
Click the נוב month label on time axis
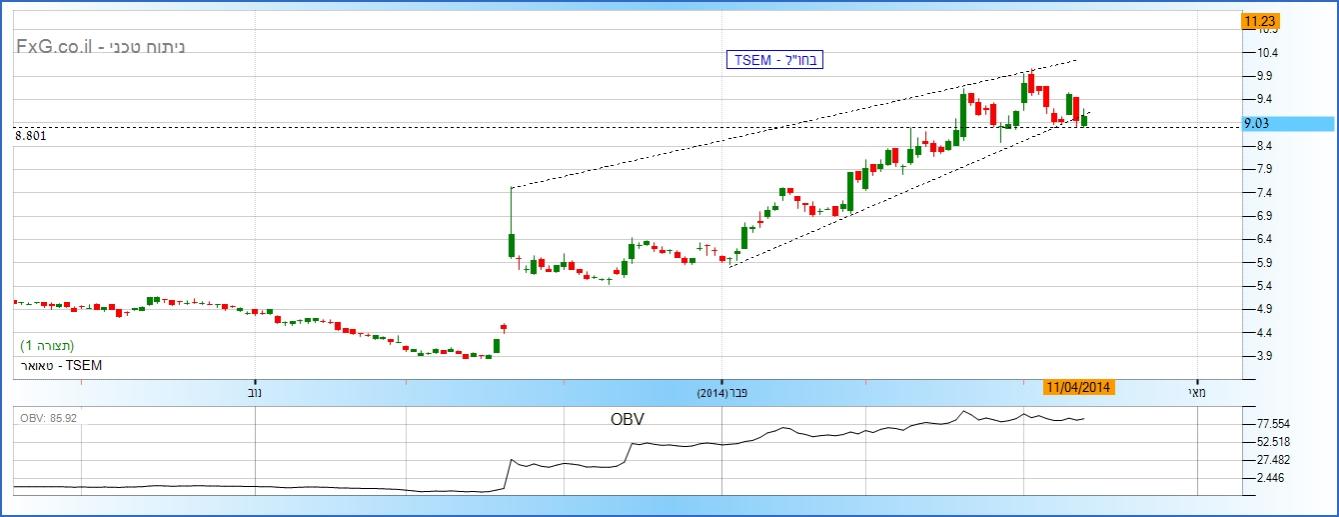[x=254, y=391]
